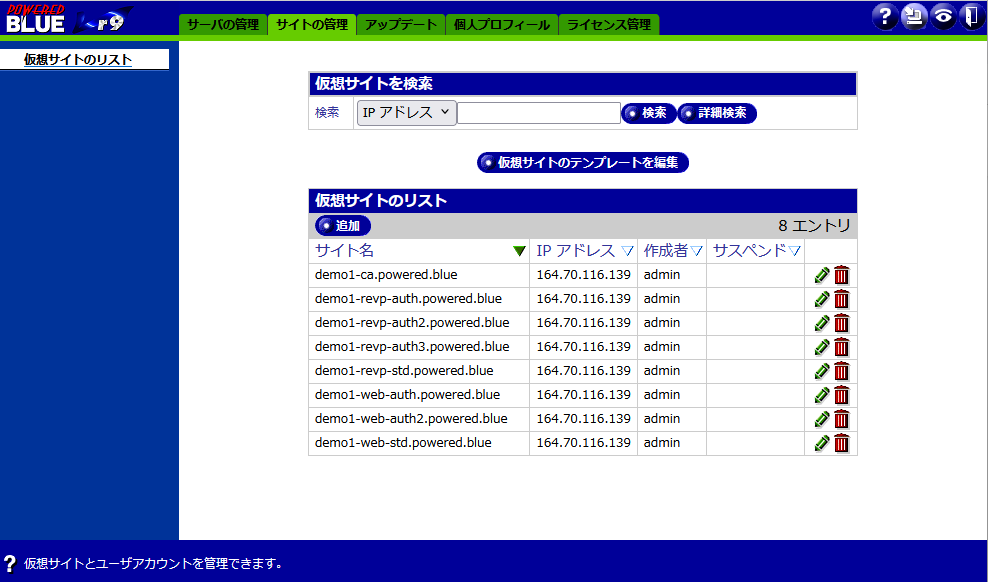Click the demo1-revp-auth.powered.blue site name

pyautogui.click(x=408, y=299)
